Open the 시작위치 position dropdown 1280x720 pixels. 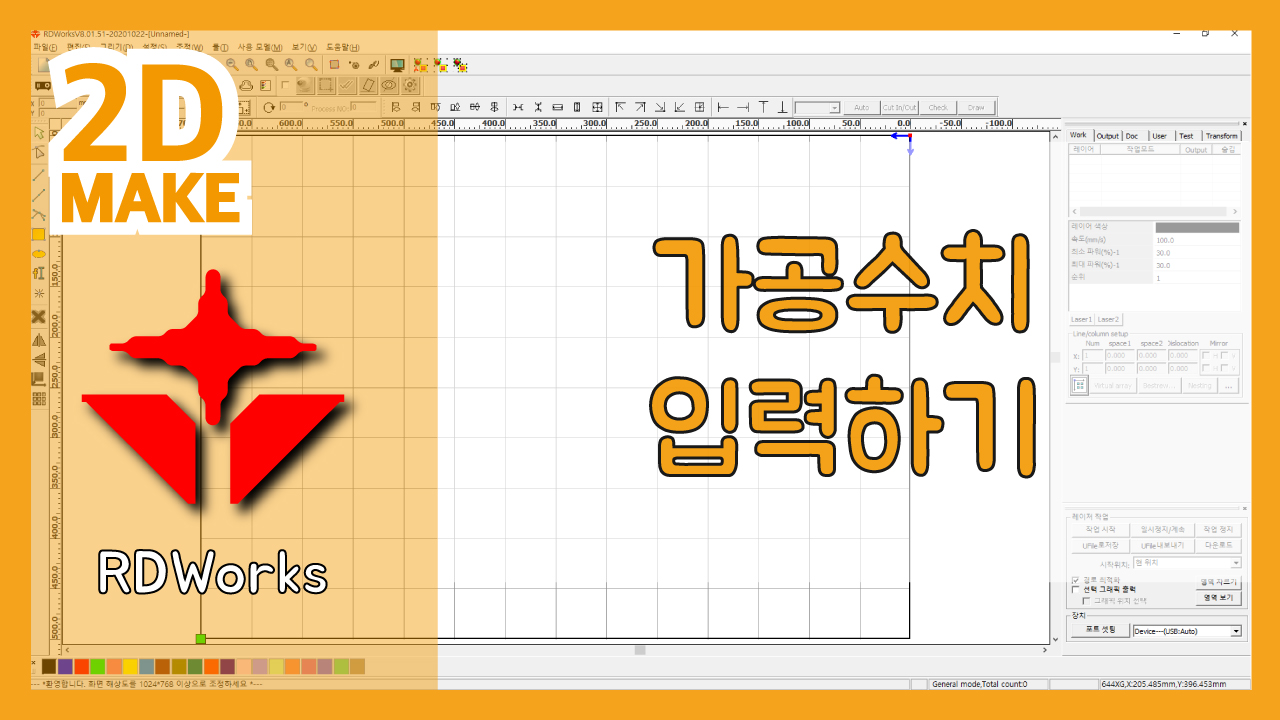point(1236,563)
